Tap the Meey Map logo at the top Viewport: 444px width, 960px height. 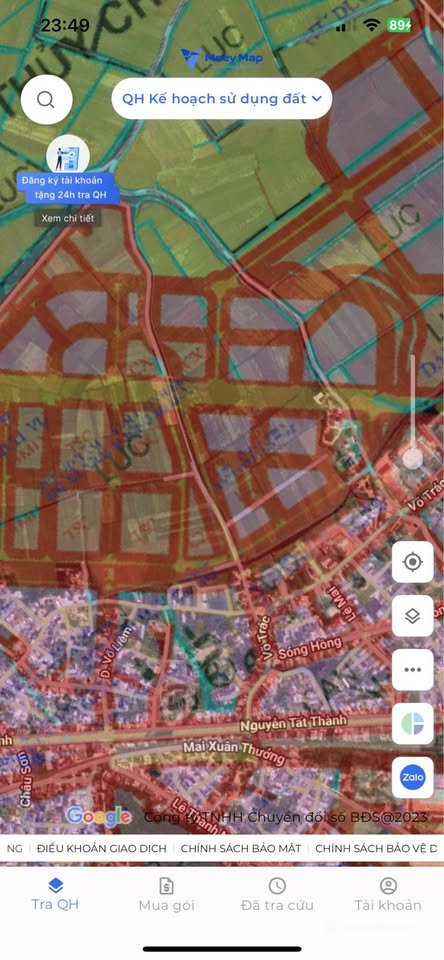tap(222, 58)
